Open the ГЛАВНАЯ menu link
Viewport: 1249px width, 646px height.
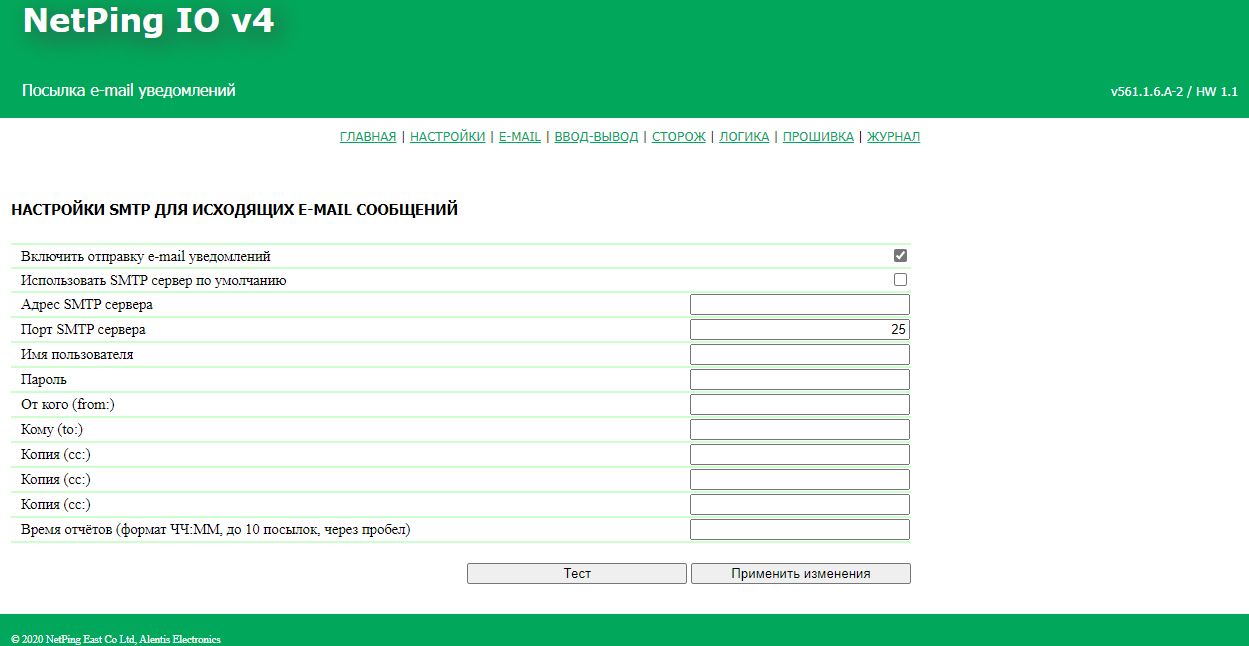[x=368, y=137]
